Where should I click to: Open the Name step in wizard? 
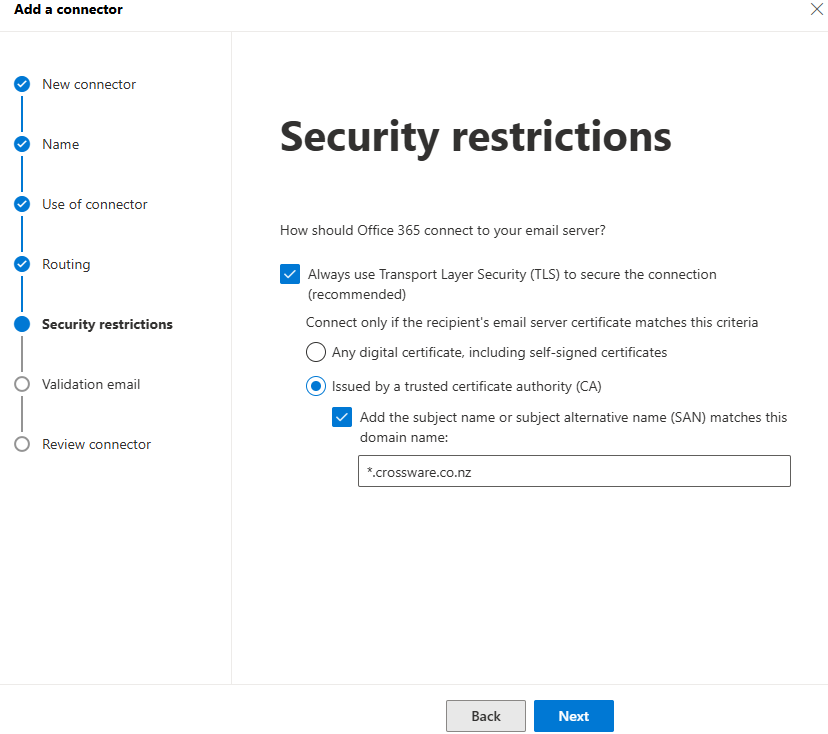tap(60, 145)
